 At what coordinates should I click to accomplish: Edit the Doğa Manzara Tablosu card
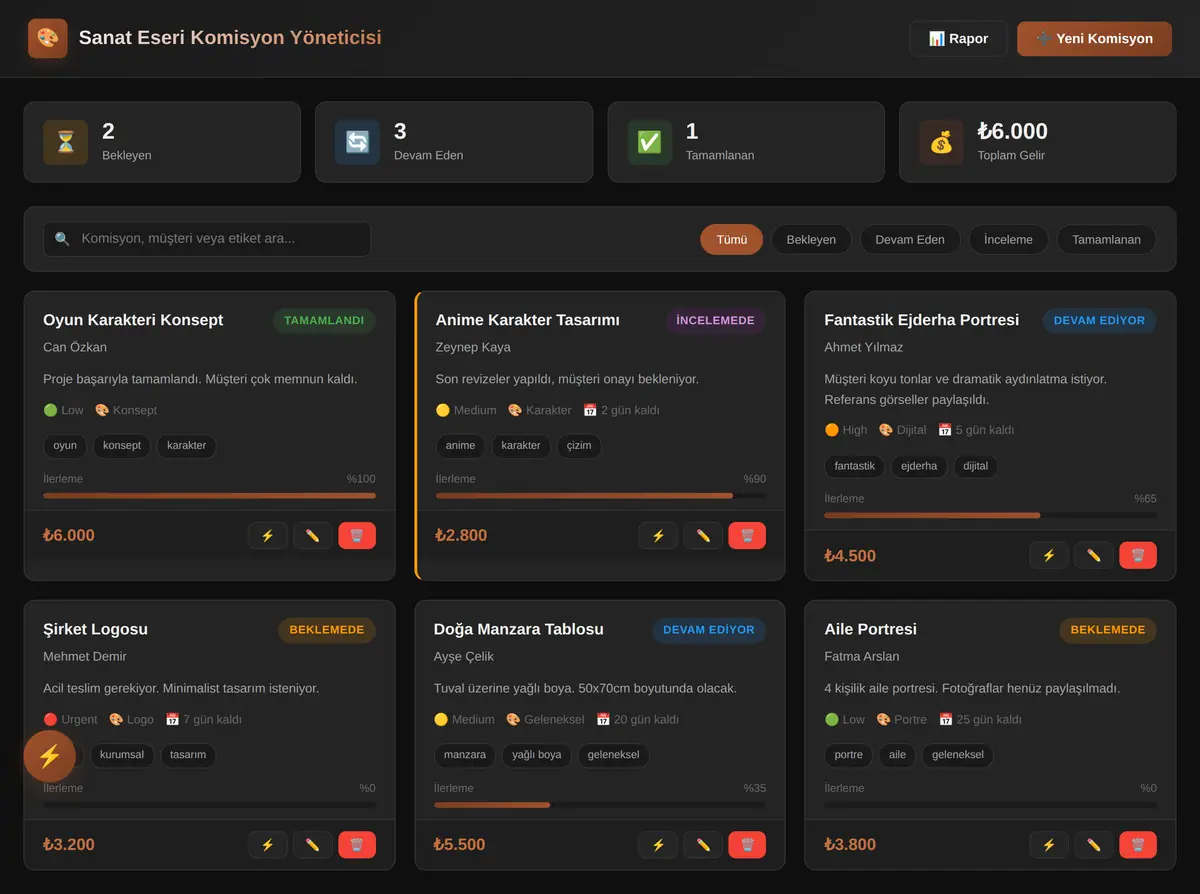point(703,844)
